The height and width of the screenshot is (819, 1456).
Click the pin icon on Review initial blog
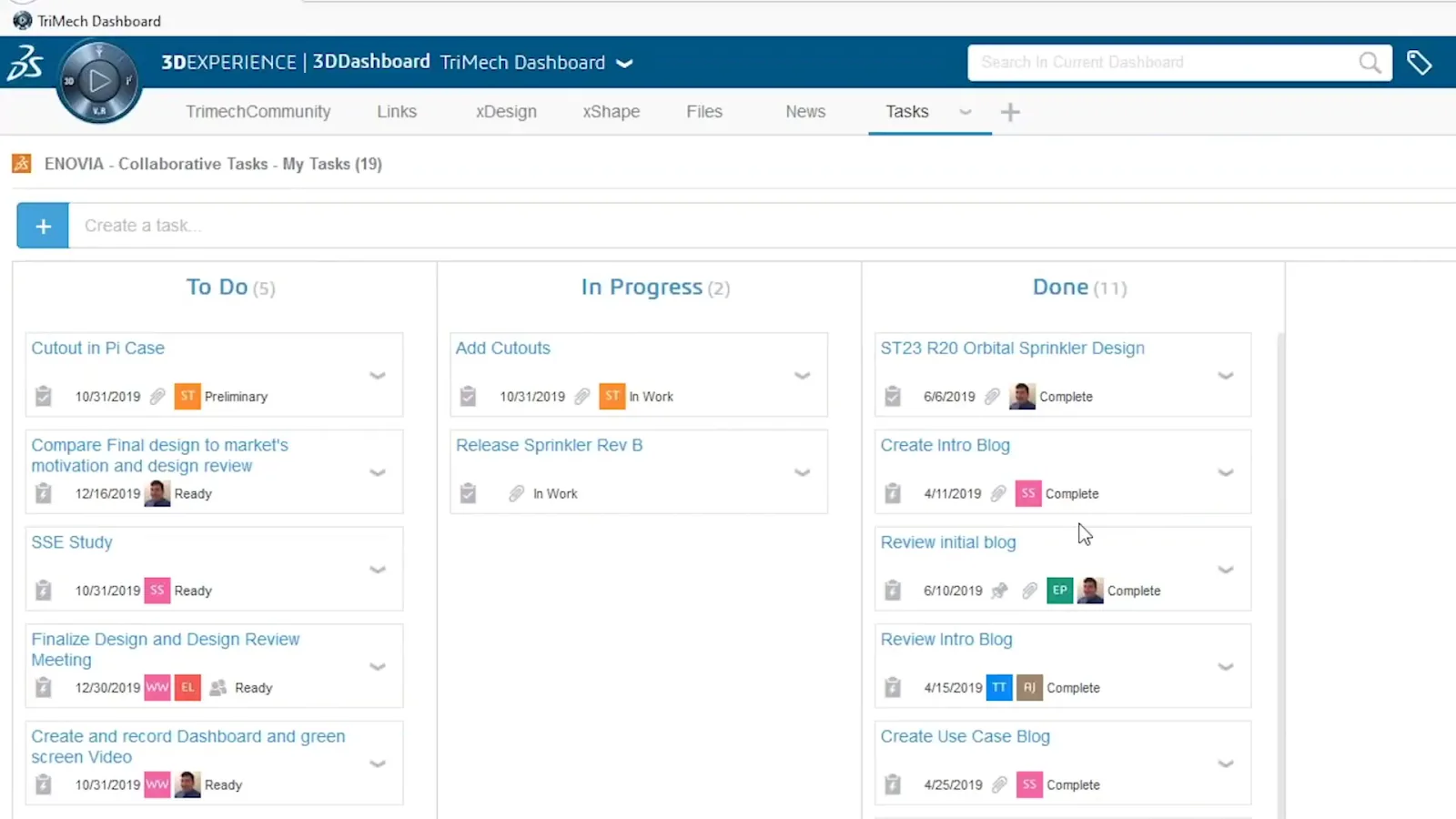tap(999, 591)
